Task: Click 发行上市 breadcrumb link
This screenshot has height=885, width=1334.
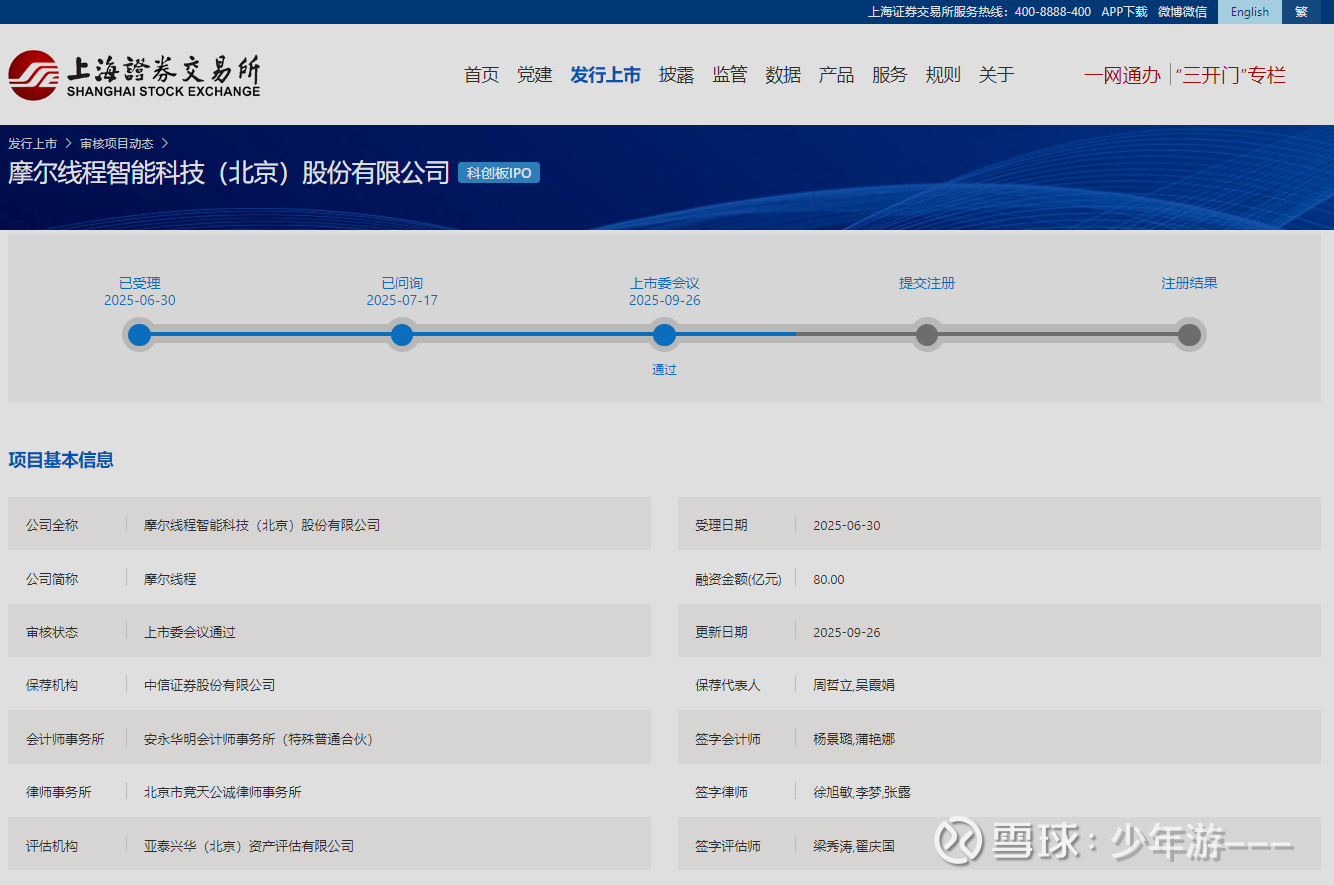Action: coord(32,144)
